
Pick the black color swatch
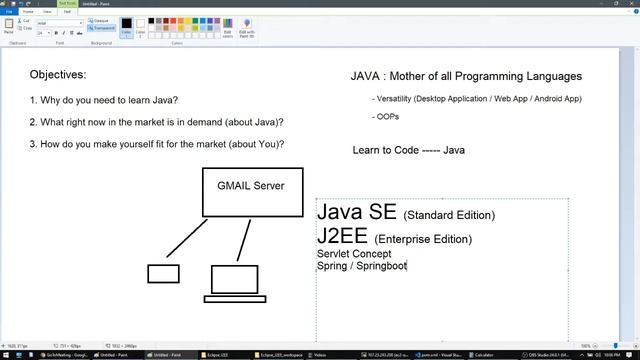point(151,21)
